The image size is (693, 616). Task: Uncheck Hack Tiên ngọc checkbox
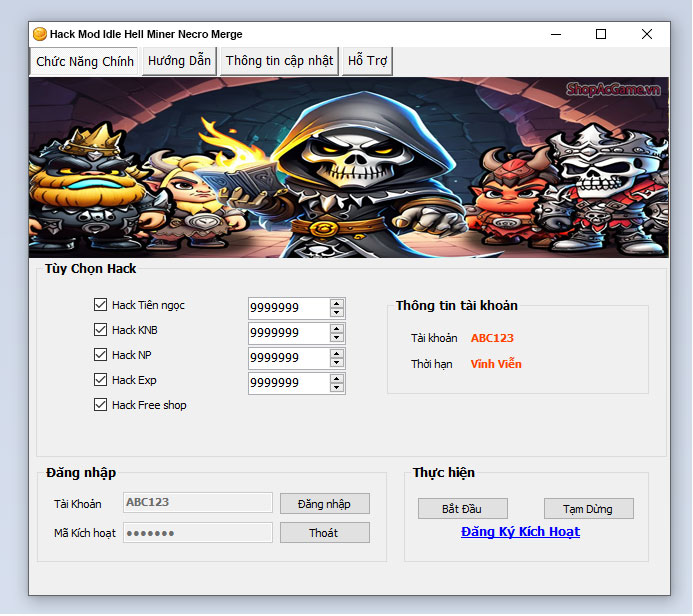tap(100, 305)
